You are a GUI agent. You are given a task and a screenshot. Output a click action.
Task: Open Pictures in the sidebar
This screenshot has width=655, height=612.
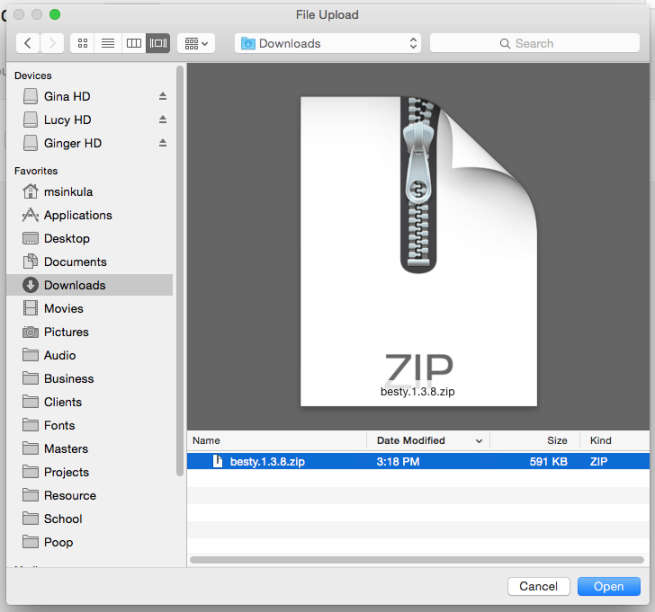click(x=90, y=332)
